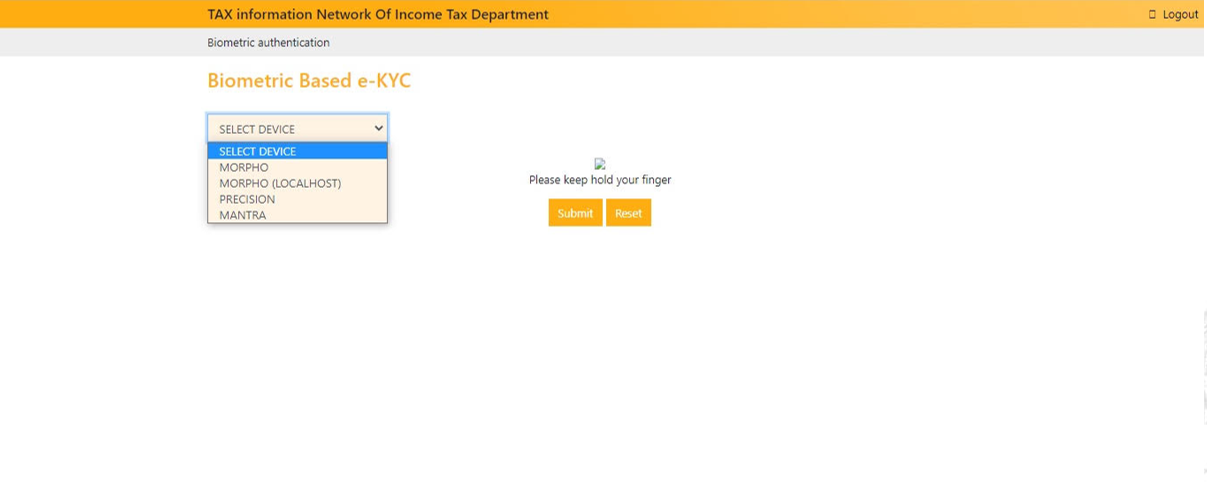Viewport: 1207px width, 486px height.
Task: Pick MORPHO (LOCALHOST) device option
Action: [x=297, y=183]
